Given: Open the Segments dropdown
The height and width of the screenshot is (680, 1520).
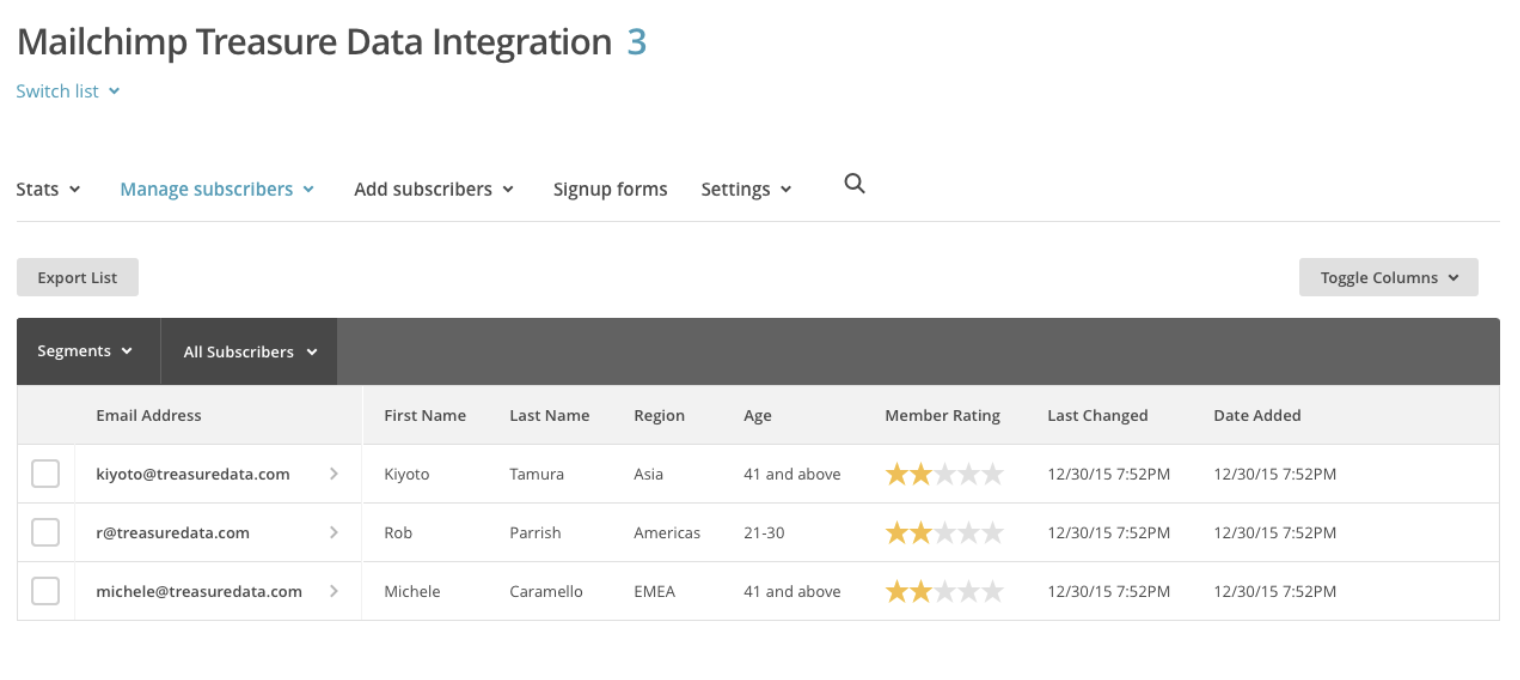Looking at the screenshot, I should click(85, 351).
